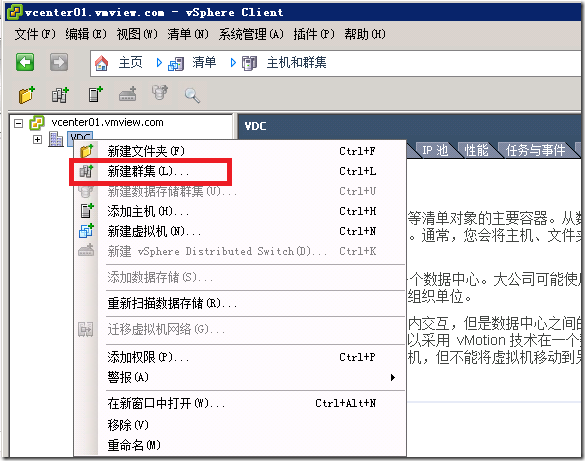
Task: Open the 清单(N) menu
Action: pos(188,34)
